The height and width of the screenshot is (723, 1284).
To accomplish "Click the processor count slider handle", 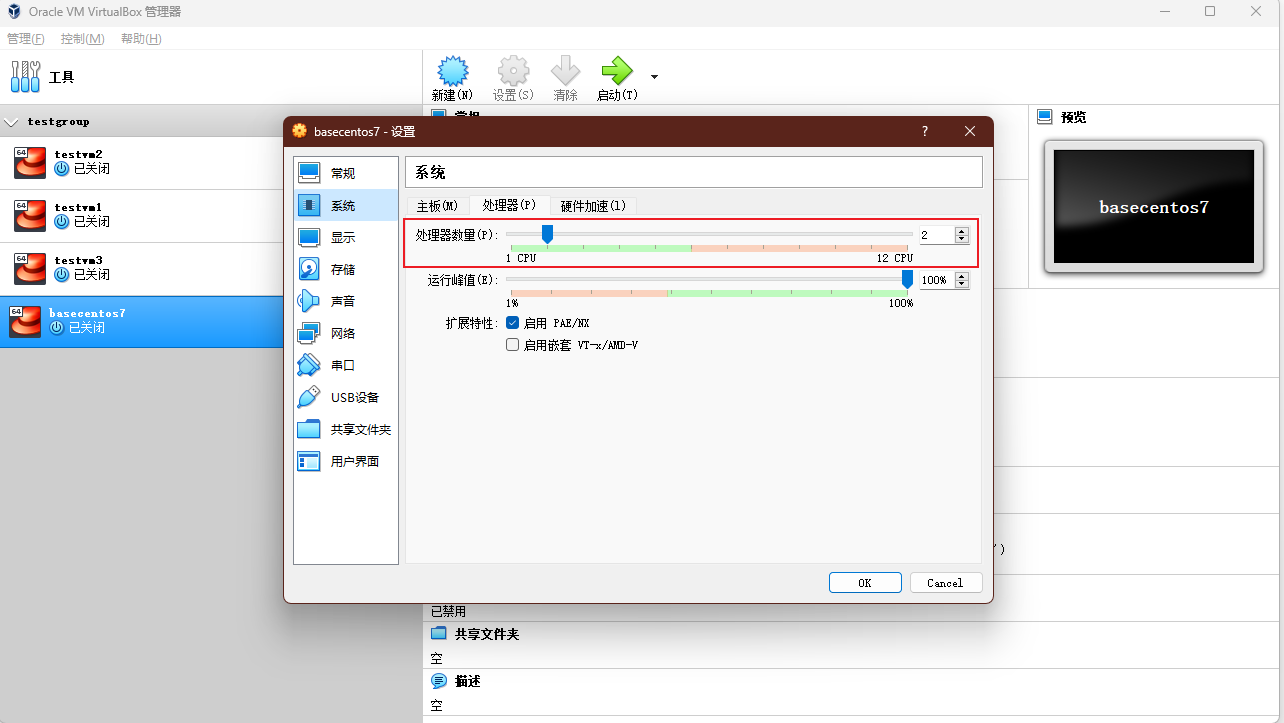I will coord(547,234).
